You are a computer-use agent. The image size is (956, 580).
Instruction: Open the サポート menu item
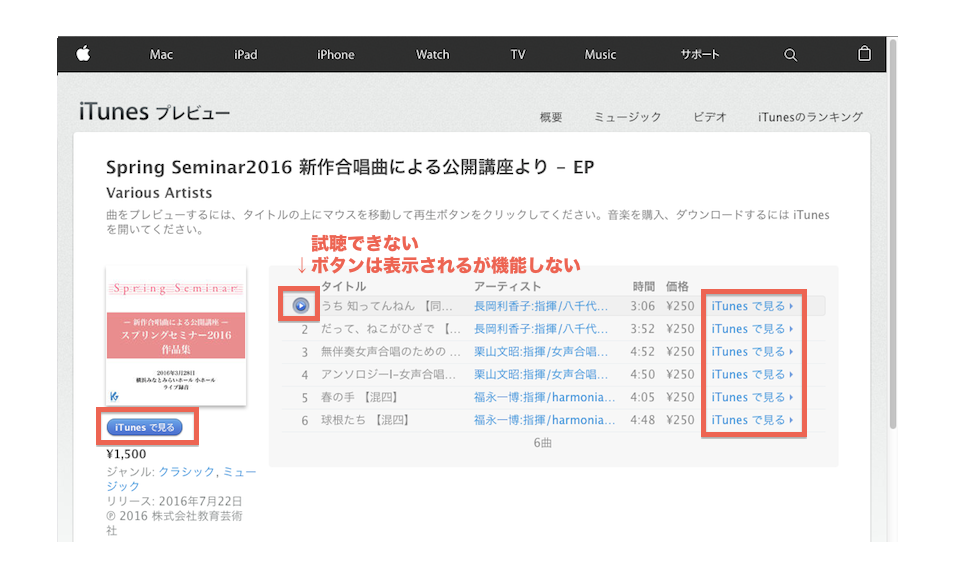click(700, 54)
